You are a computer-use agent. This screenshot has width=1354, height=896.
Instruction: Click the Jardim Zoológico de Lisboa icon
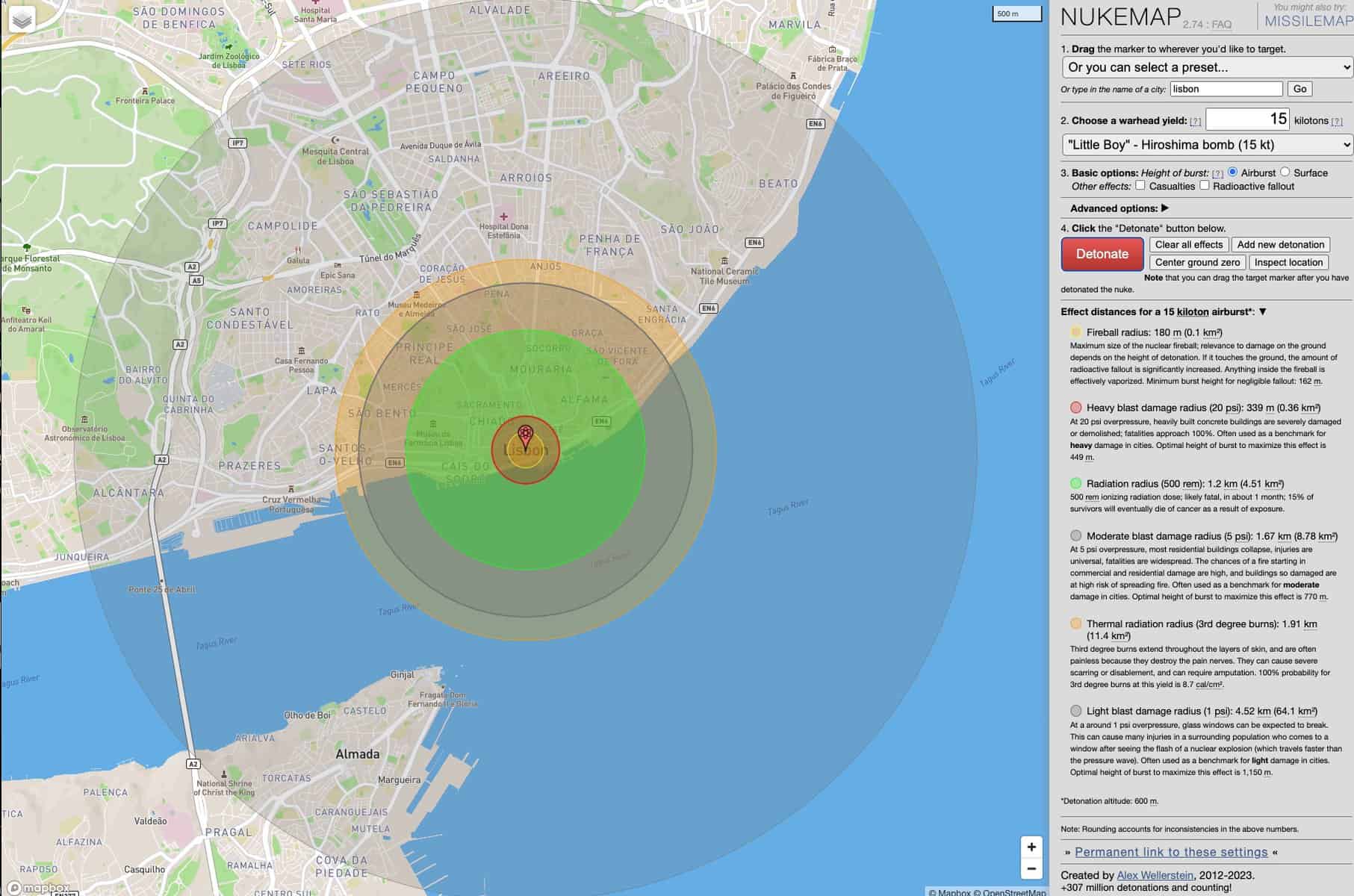pos(229,46)
